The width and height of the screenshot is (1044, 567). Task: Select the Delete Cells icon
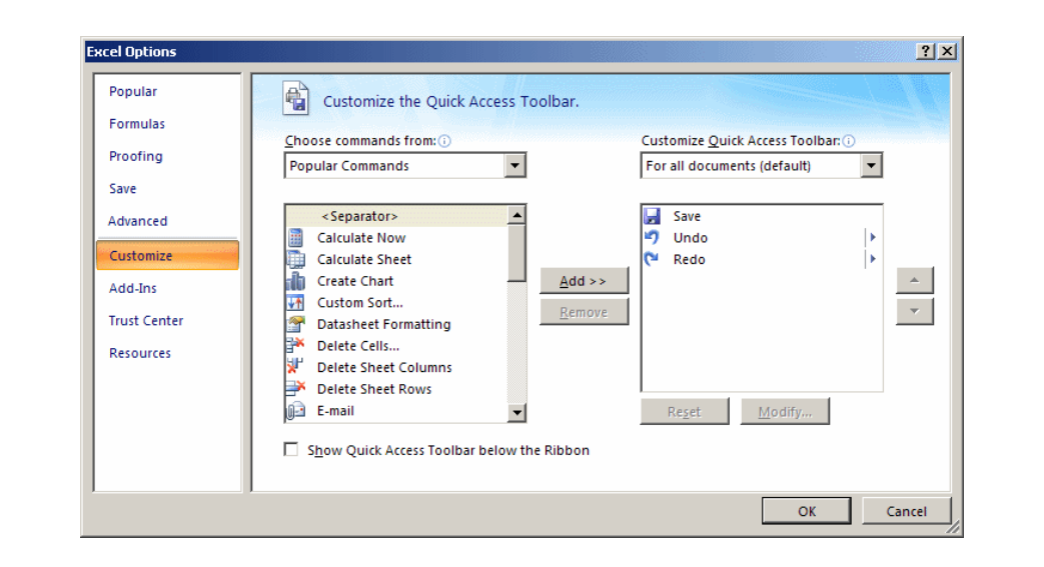pos(296,346)
